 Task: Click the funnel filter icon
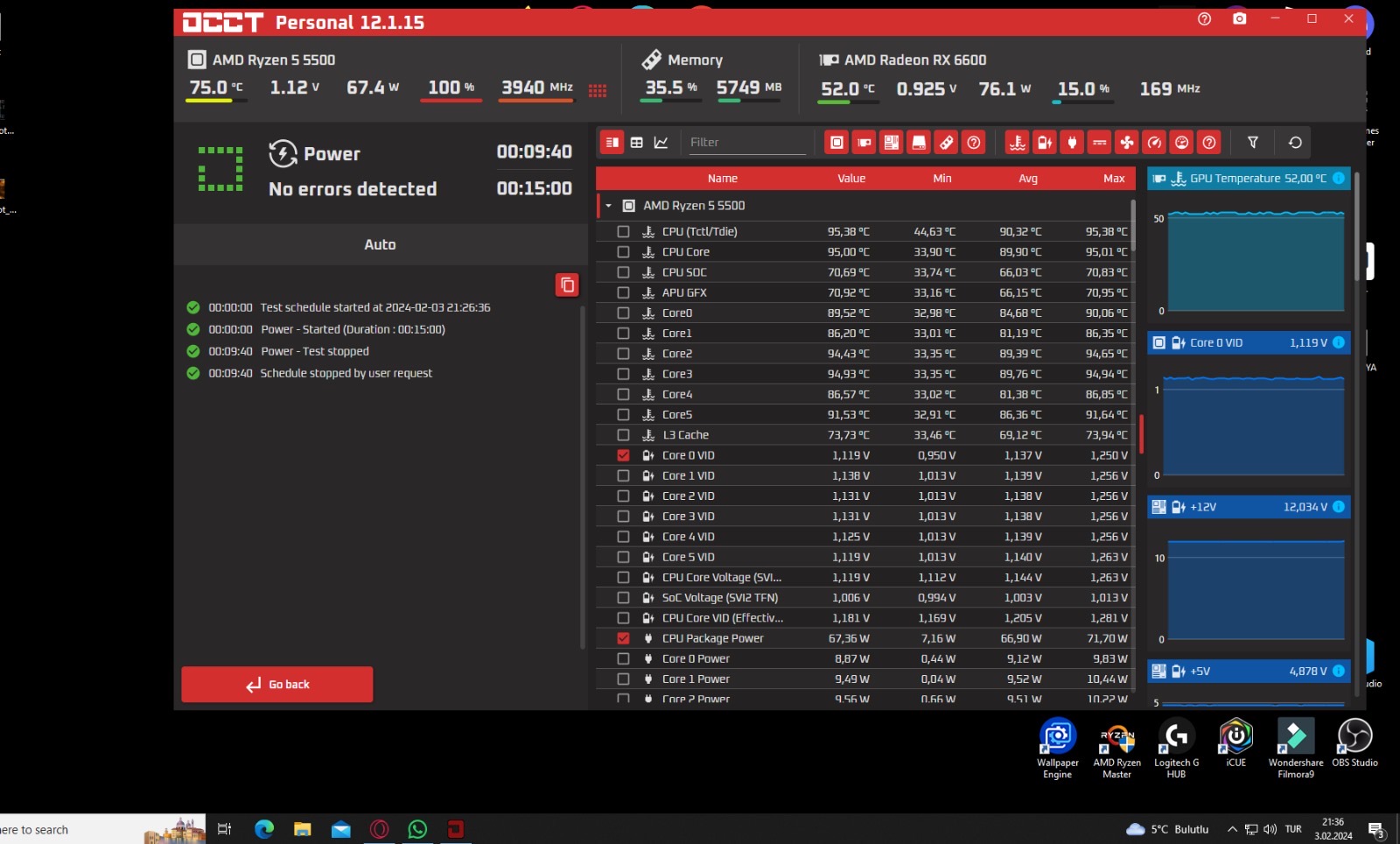click(1253, 143)
